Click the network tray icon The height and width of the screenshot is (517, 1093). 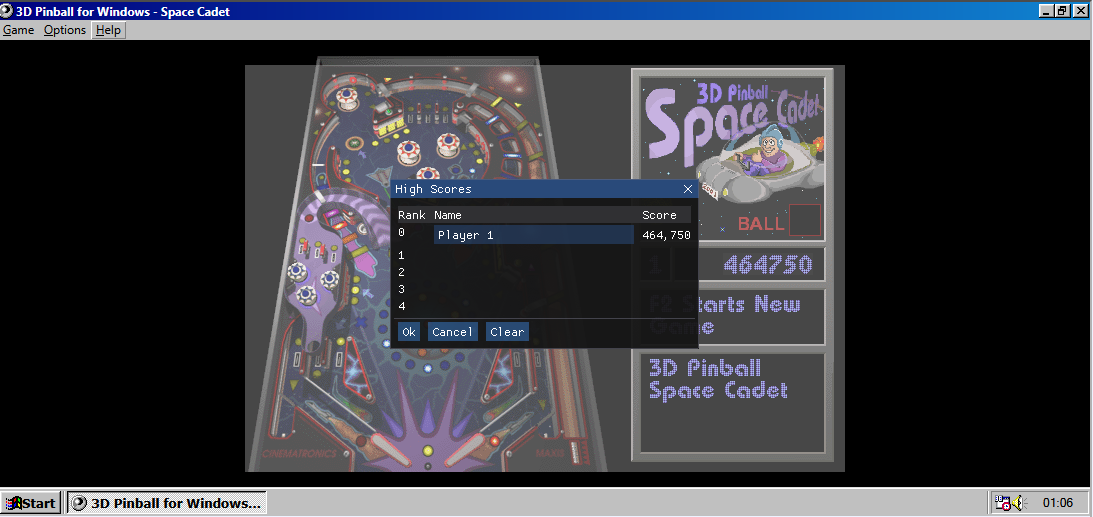tap(1002, 502)
